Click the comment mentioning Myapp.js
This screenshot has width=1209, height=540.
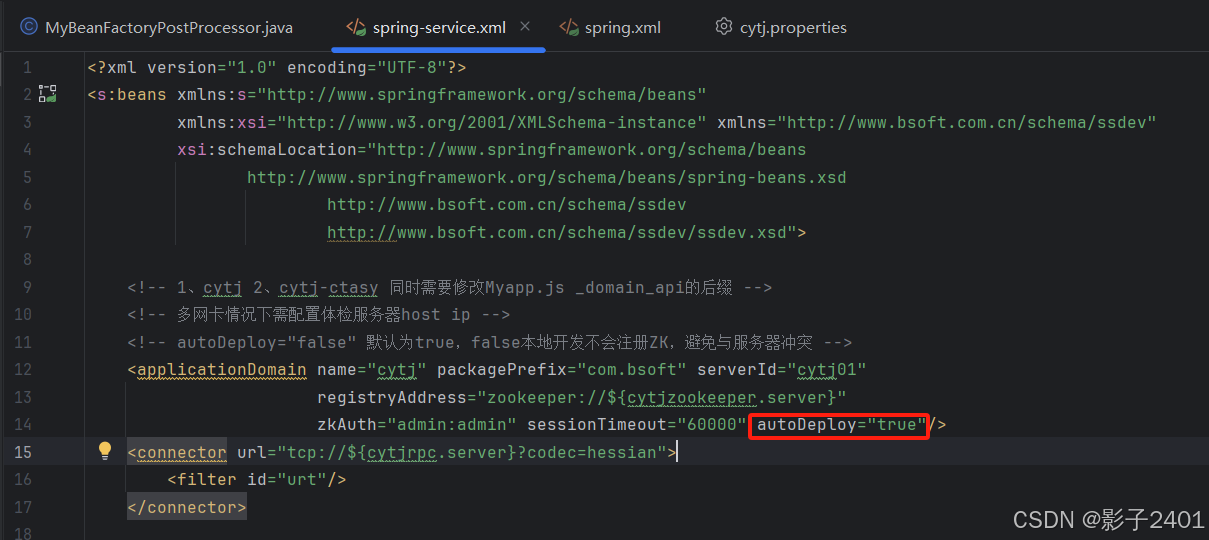pos(450,288)
